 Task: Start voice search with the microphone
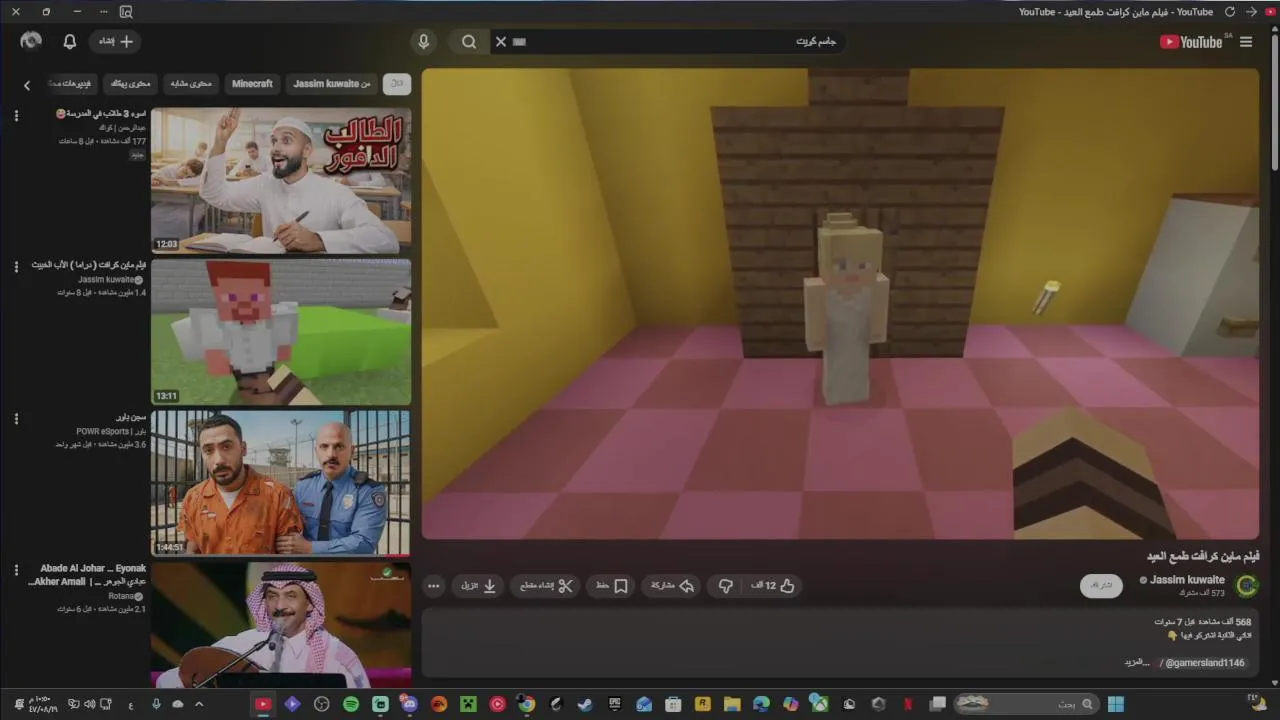click(x=424, y=42)
